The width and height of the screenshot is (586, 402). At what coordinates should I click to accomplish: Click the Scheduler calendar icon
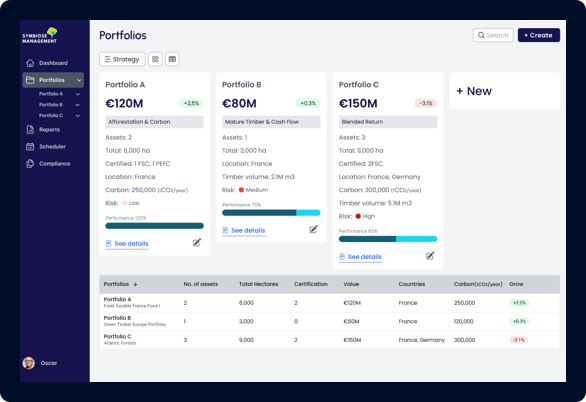click(30, 146)
